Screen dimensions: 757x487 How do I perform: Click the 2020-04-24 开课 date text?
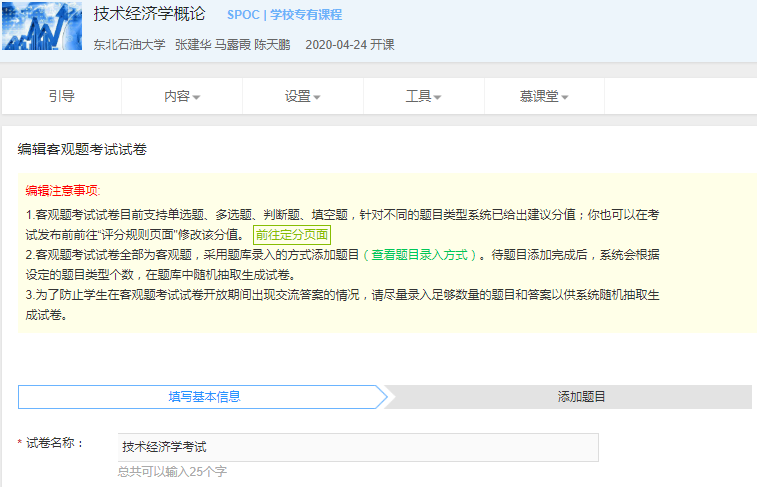(349, 45)
